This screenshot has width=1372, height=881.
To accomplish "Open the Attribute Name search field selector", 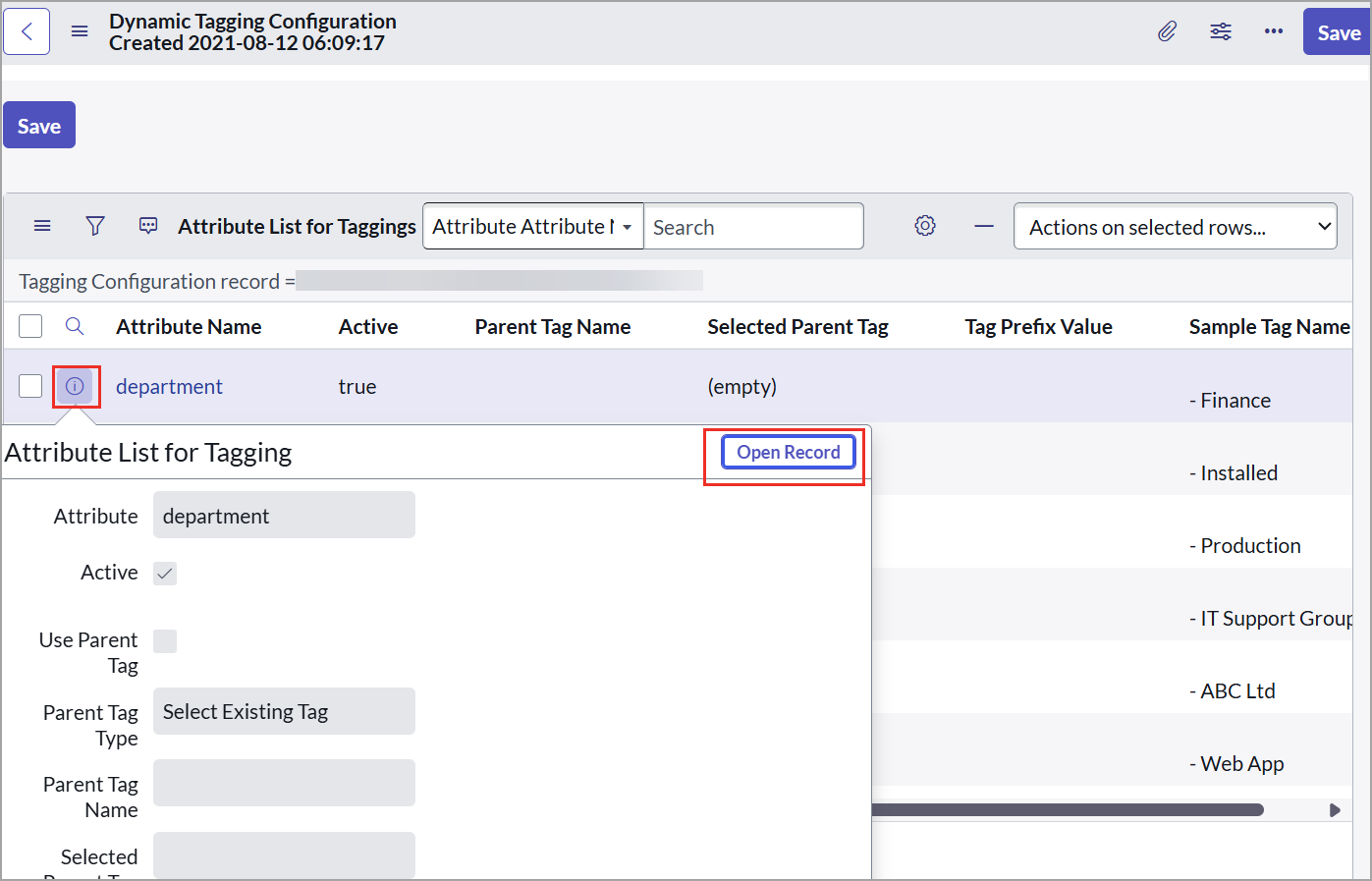I will 531,226.
